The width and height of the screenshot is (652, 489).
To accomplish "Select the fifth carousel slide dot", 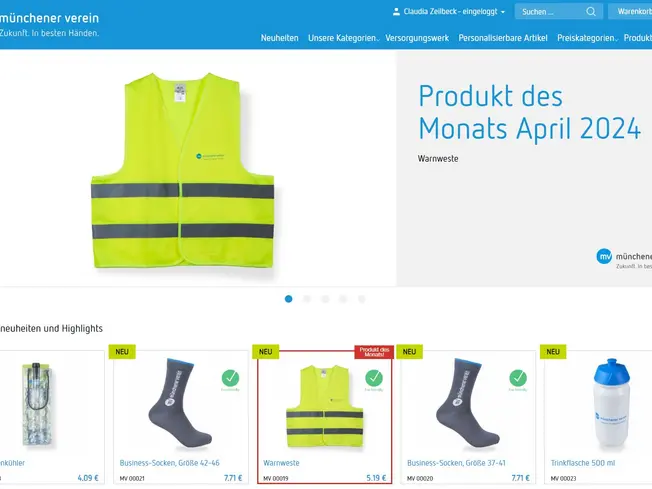I will click(361, 299).
